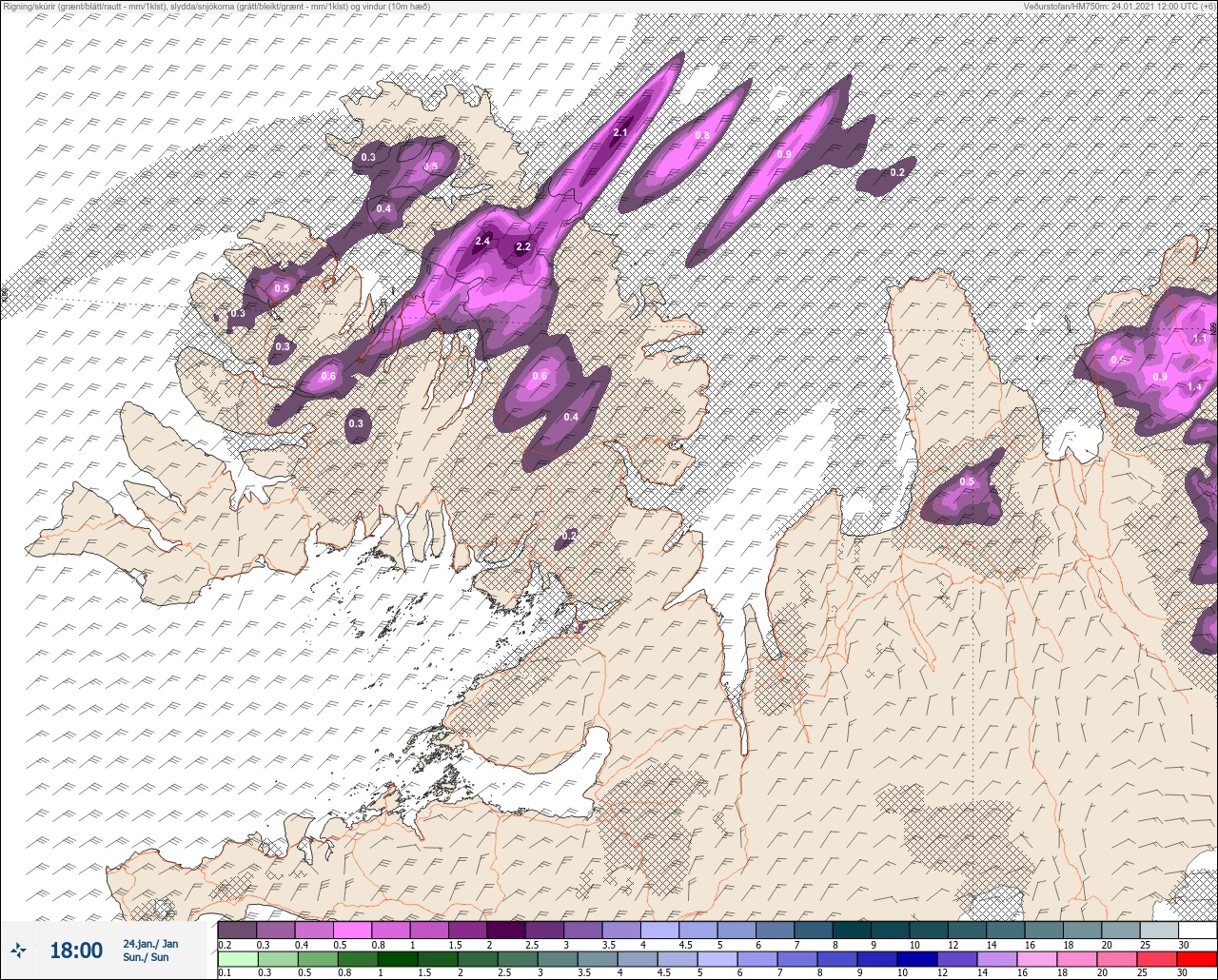Click the 2.2 precipitation value on the map
1218x980 pixels.
[522, 247]
